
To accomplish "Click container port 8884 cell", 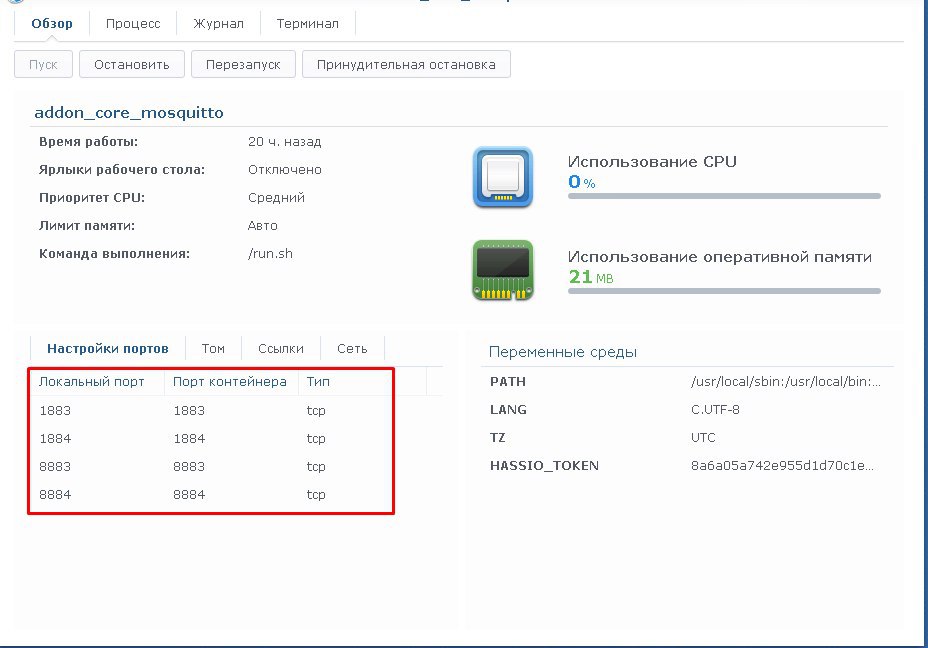I will click(189, 494).
